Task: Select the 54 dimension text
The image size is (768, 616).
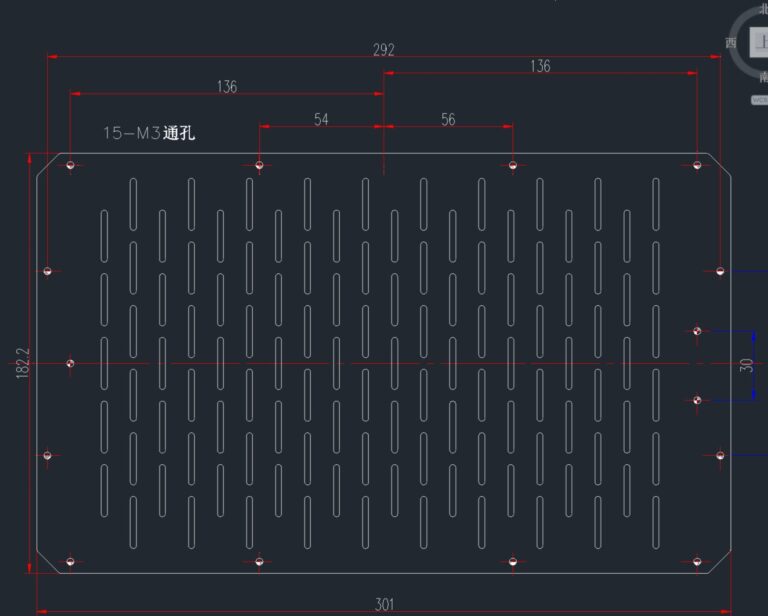Action: [321, 119]
